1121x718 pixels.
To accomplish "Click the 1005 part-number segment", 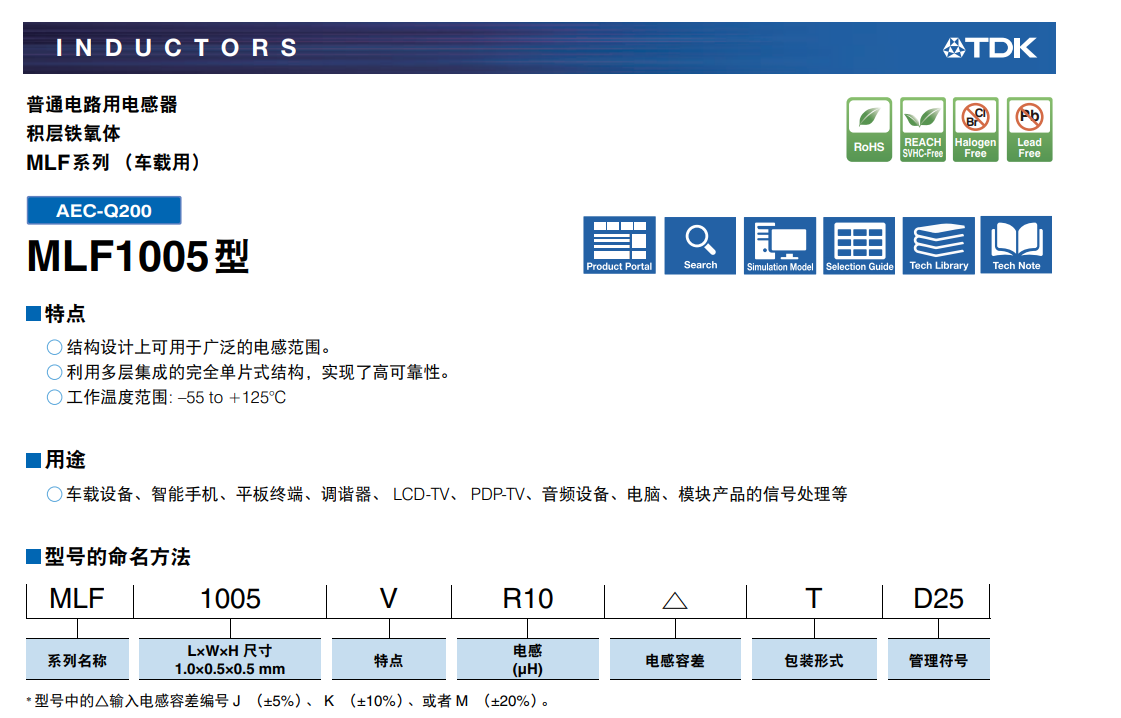I will pyautogui.click(x=230, y=599).
